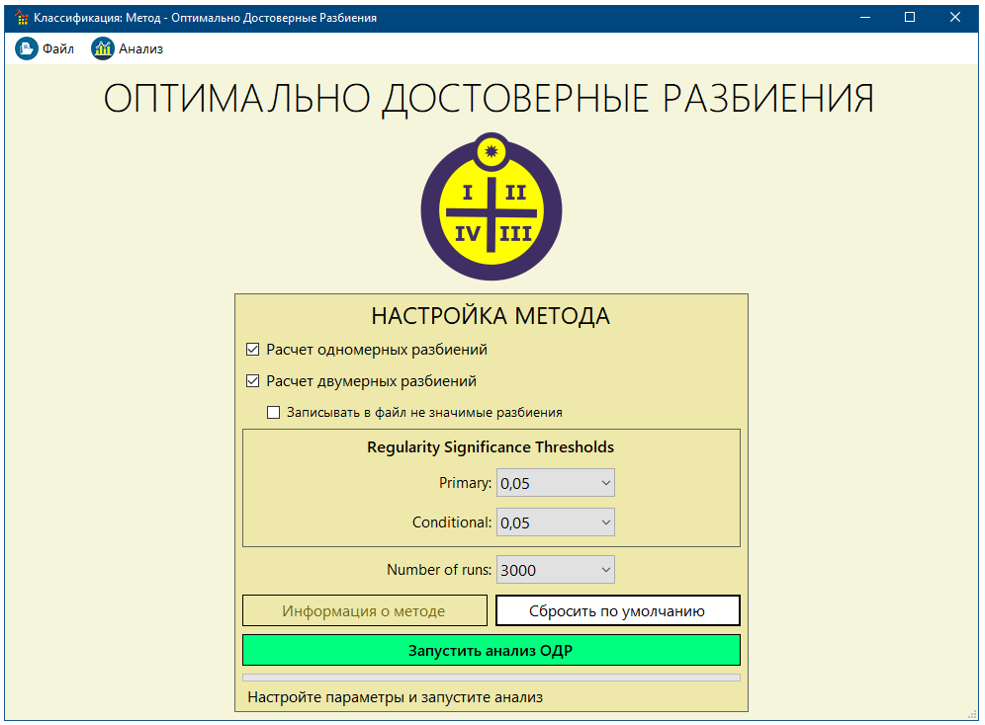Click the sun symbol atop the logo
985x725 pixels.
[490, 151]
